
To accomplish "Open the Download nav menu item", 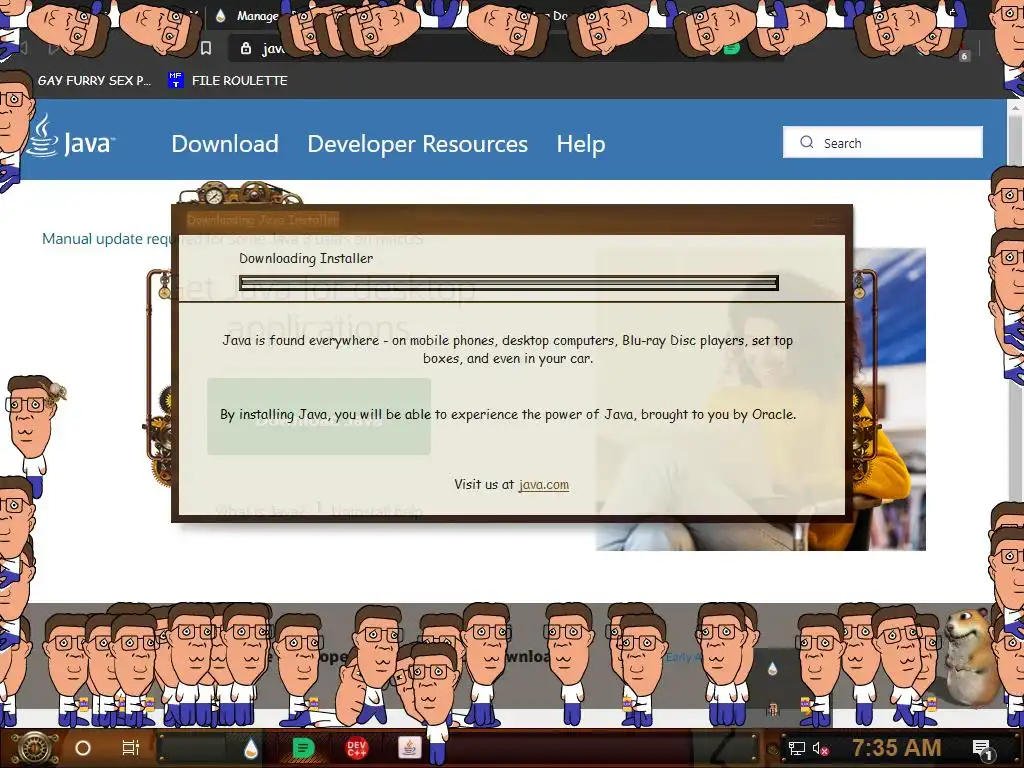I will click(225, 144).
